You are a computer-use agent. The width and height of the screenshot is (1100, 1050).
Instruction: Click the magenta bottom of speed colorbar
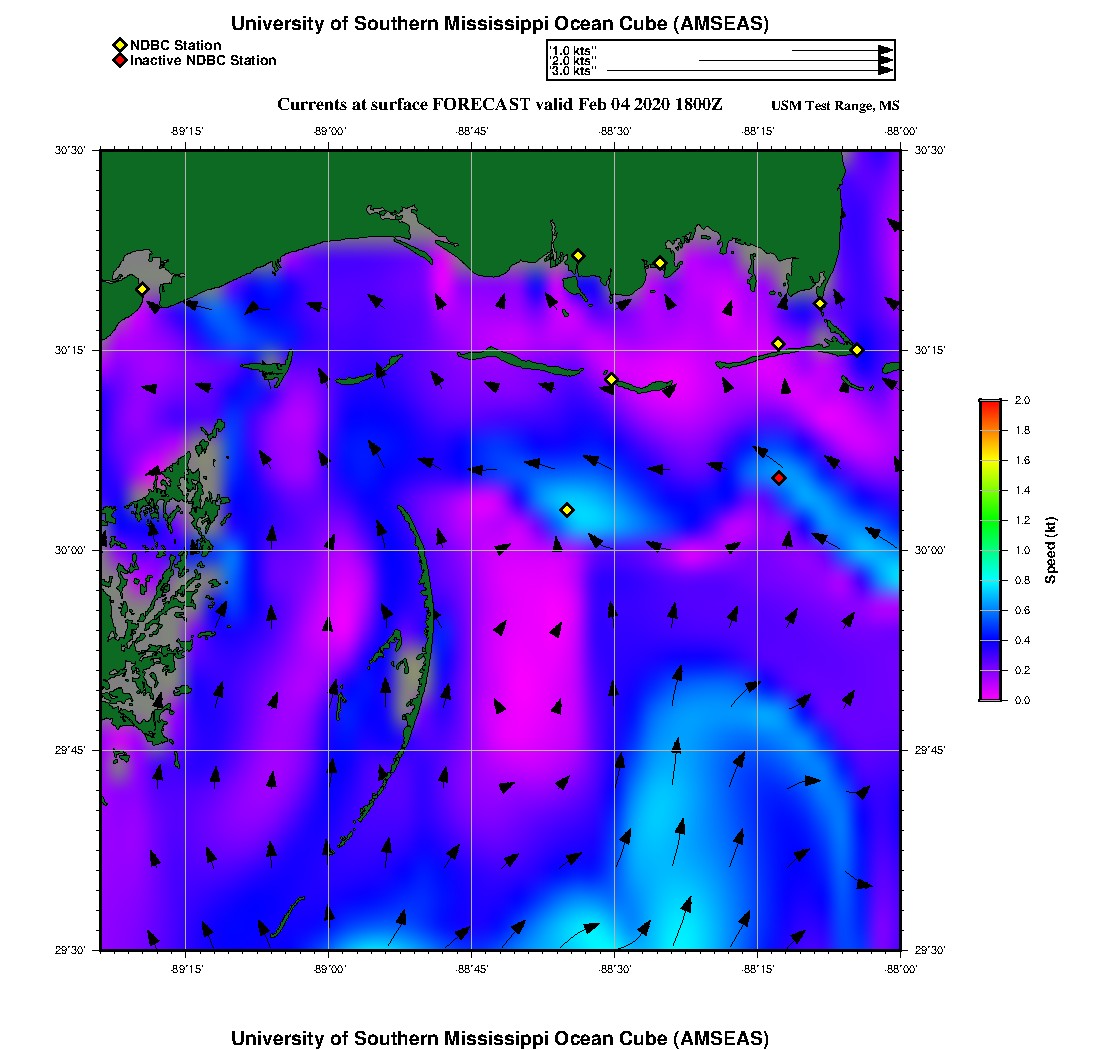[990, 694]
